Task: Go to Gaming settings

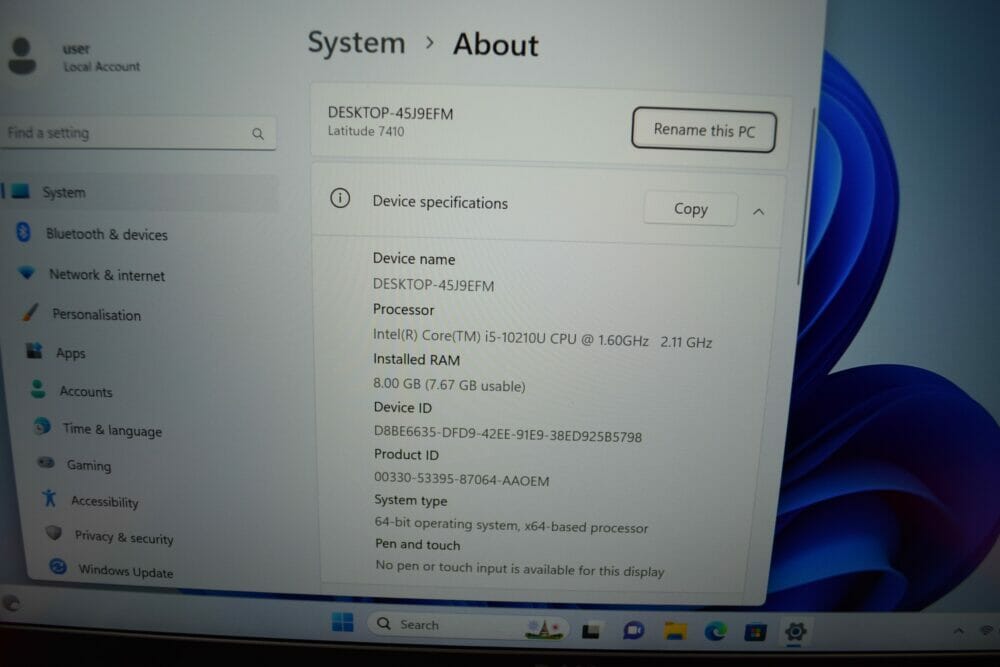Action: click(x=89, y=465)
